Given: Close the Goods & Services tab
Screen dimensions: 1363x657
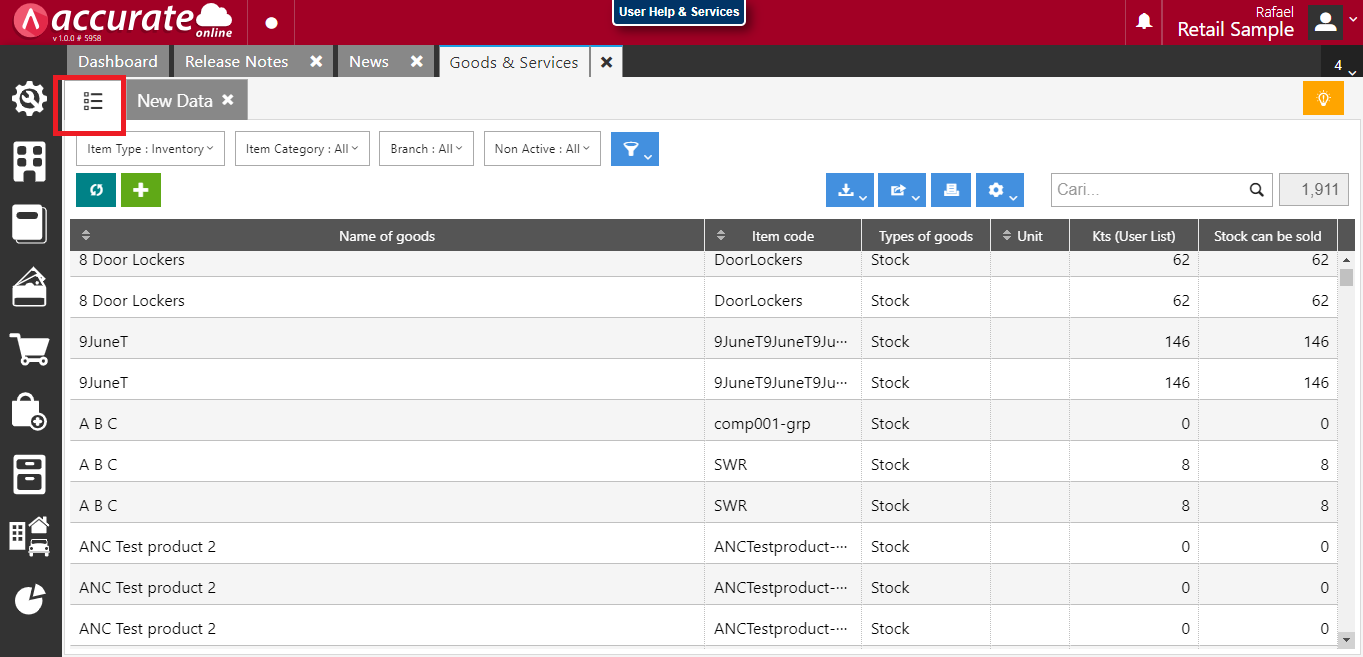Looking at the screenshot, I should 606,62.
